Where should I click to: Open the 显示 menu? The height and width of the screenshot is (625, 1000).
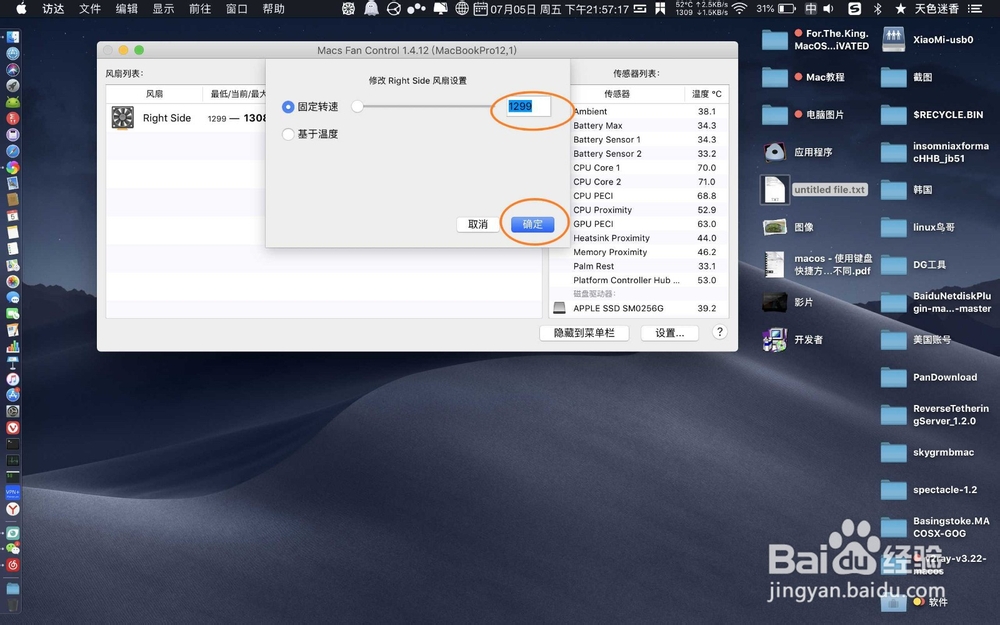tap(163, 9)
